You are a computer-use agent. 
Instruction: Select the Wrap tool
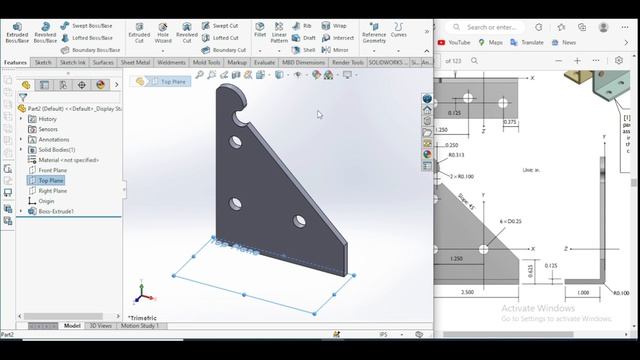pyautogui.click(x=334, y=26)
